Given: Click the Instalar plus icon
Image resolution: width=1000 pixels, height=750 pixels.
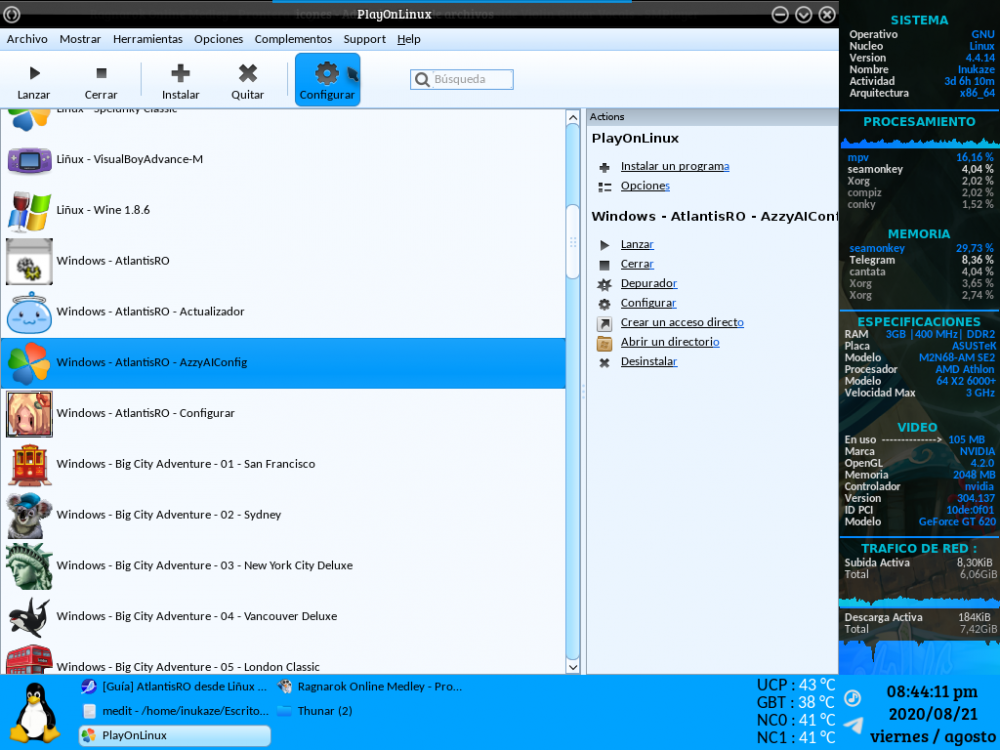Looking at the screenshot, I should tap(180, 73).
